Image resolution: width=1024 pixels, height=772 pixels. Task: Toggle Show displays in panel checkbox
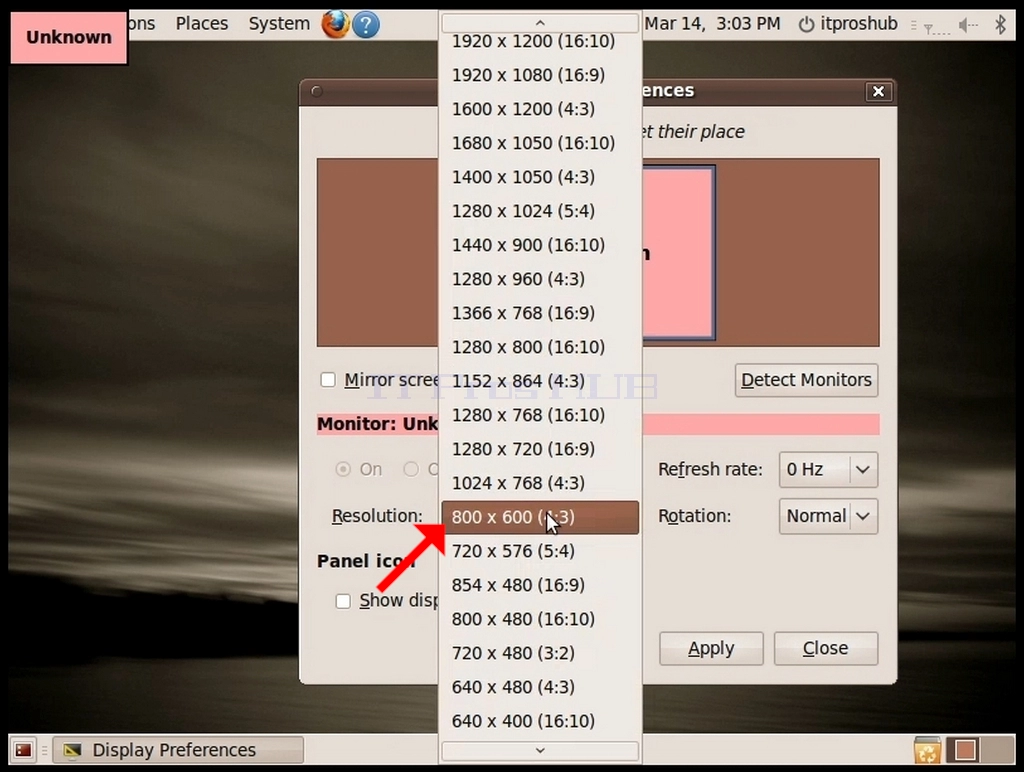pyautogui.click(x=343, y=601)
